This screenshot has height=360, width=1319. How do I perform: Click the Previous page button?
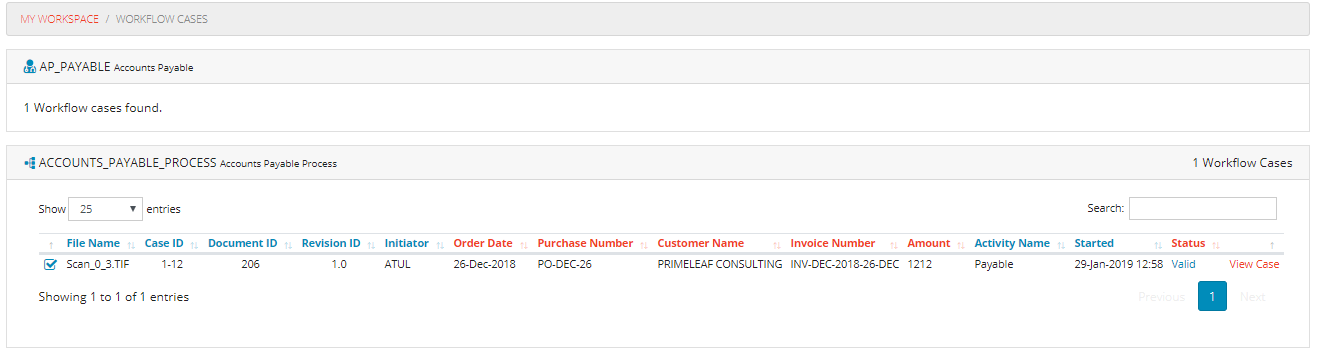1162,297
